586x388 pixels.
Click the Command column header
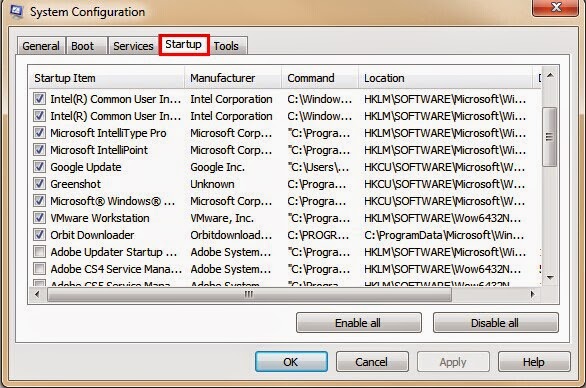point(320,78)
